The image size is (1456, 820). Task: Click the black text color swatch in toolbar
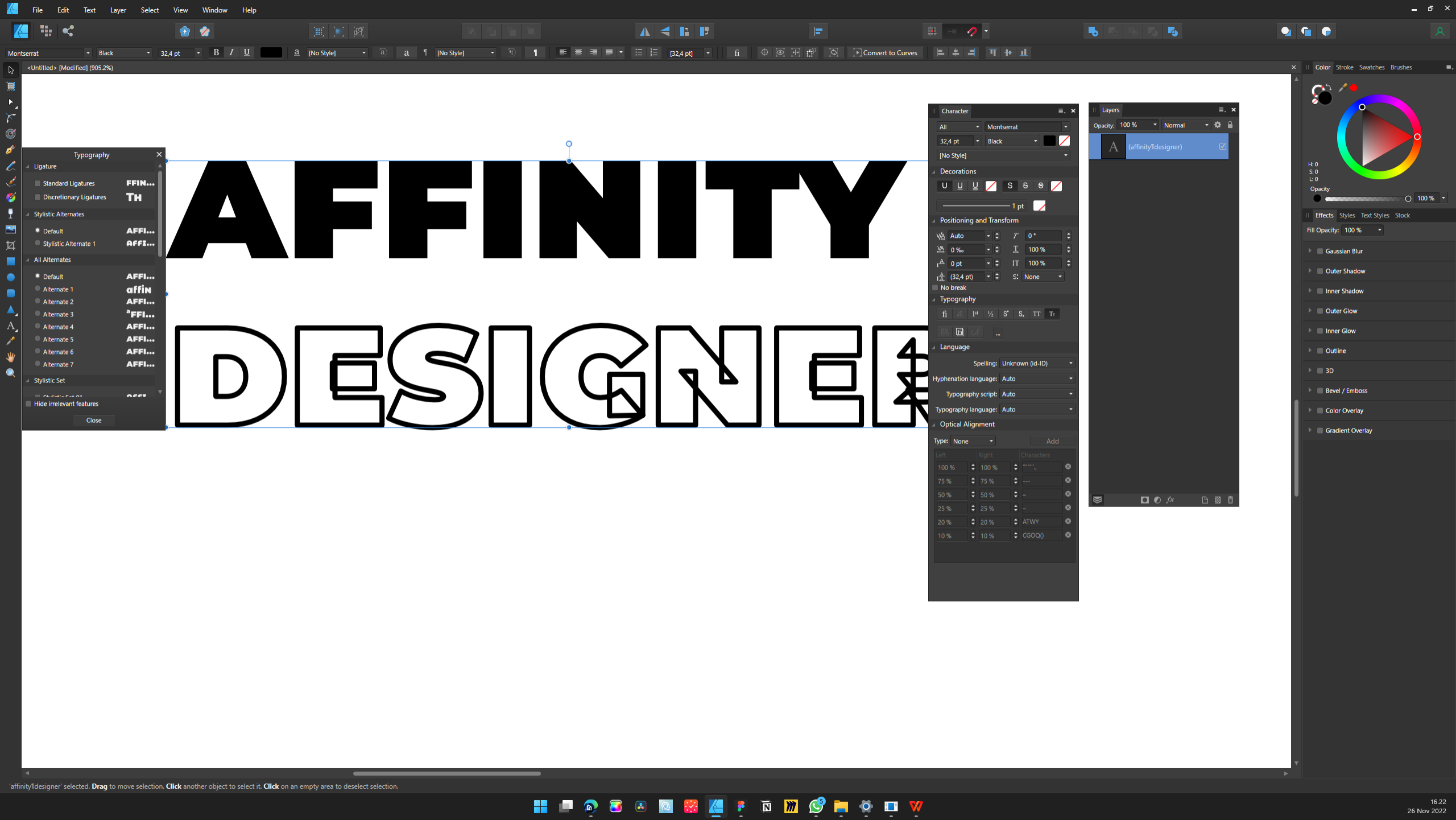pos(271,52)
